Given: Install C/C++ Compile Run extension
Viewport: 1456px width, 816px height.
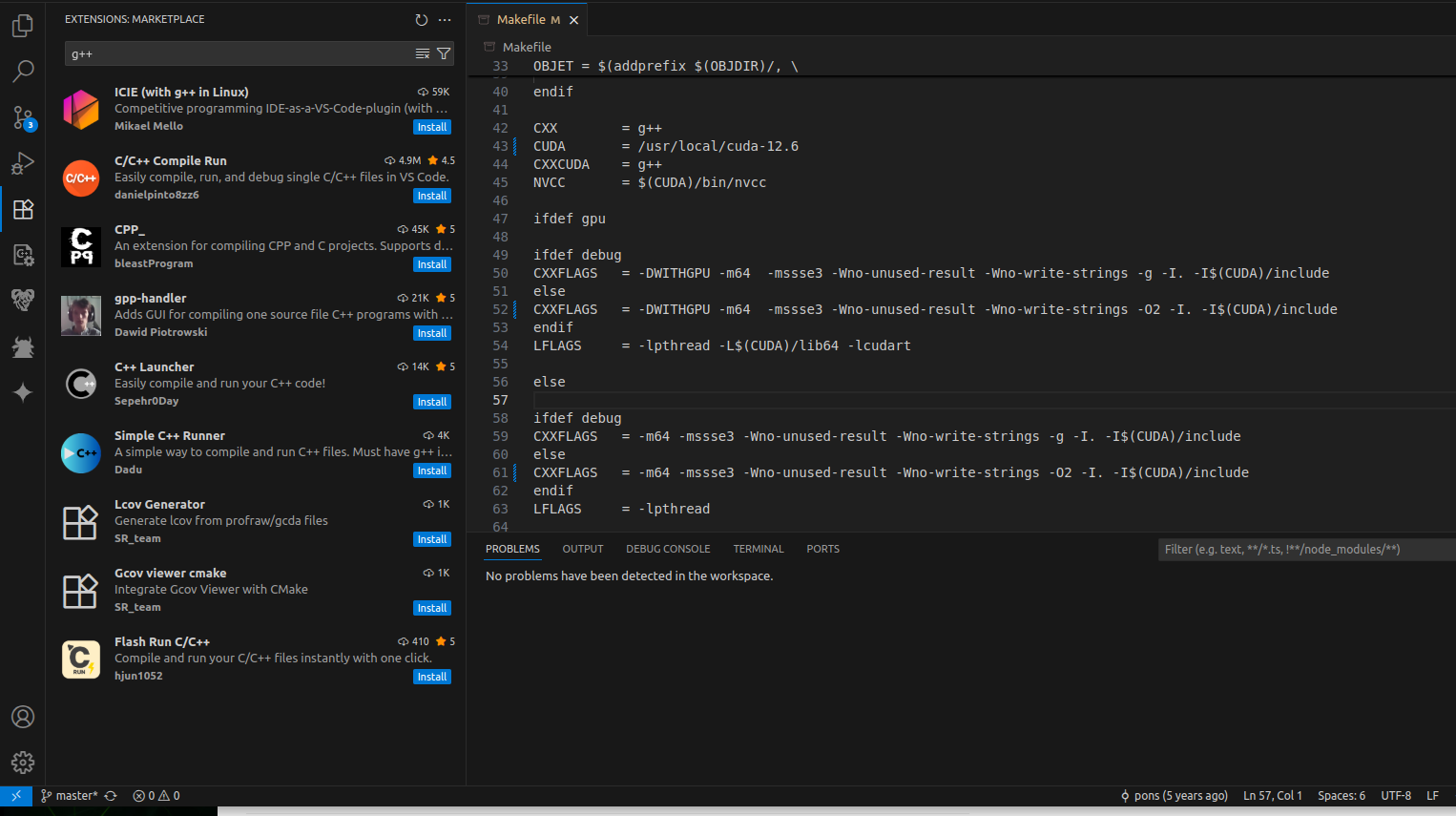Looking at the screenshot, I should coord(432,196).
